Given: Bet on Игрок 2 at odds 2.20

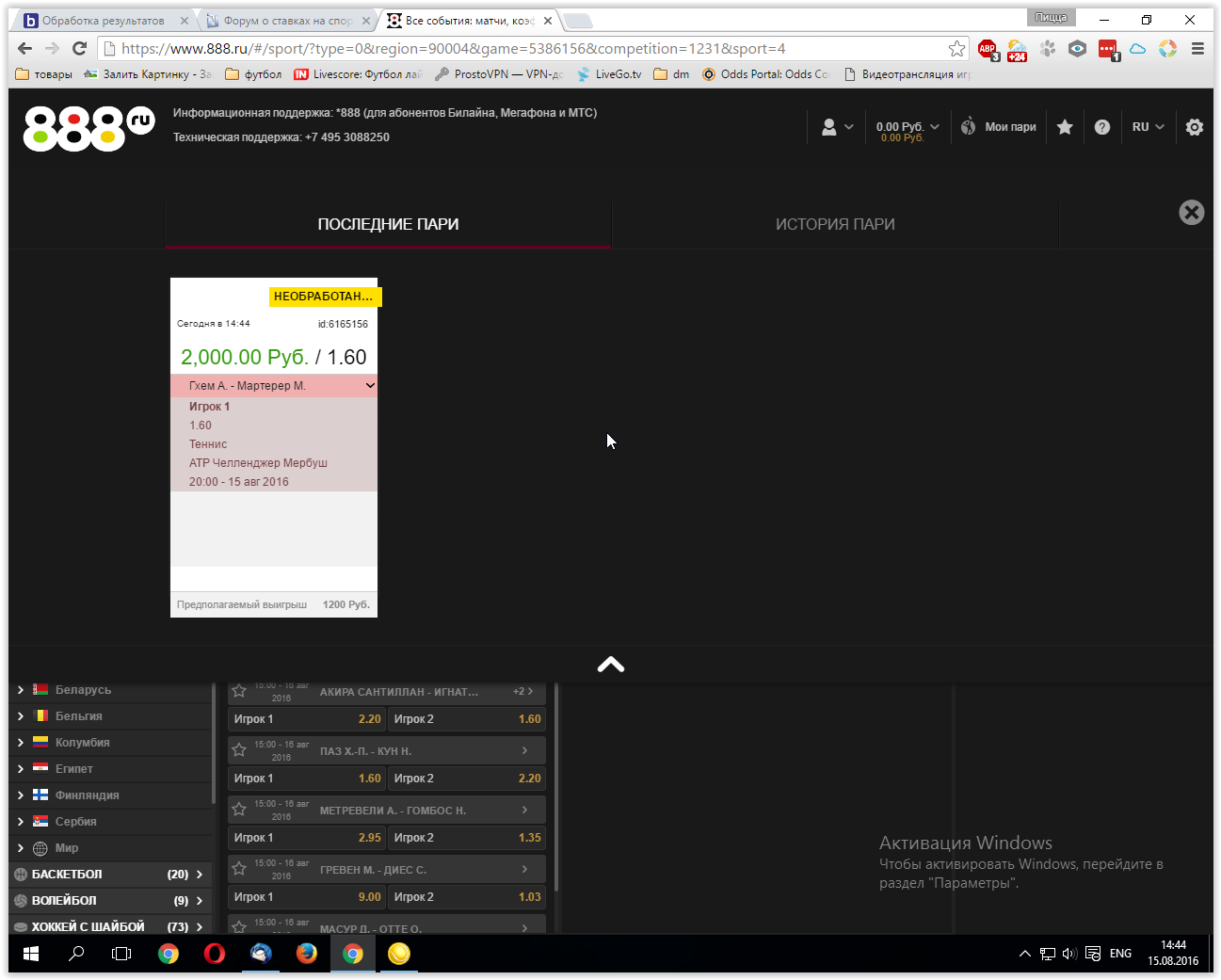Looking at the screenshot, I should [467, 779].
